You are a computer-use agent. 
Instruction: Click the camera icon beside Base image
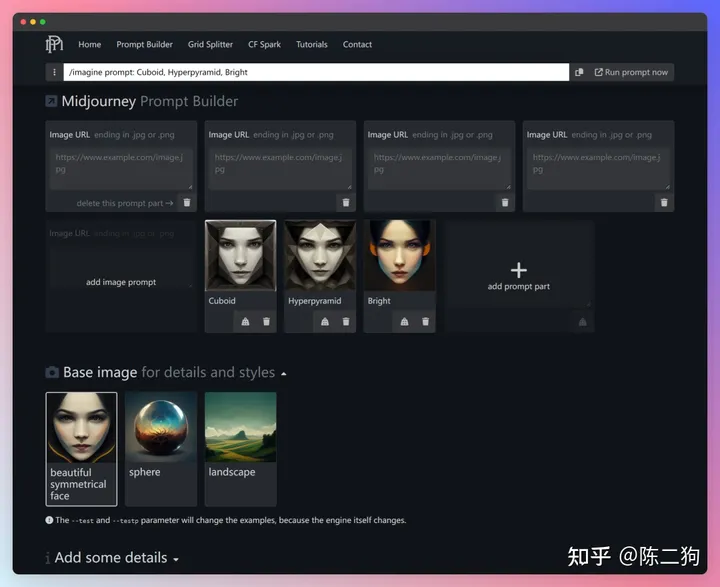click(52, 372)
